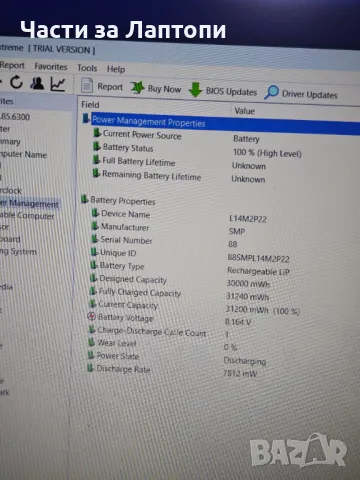Click the Field column header

point(90,105)
